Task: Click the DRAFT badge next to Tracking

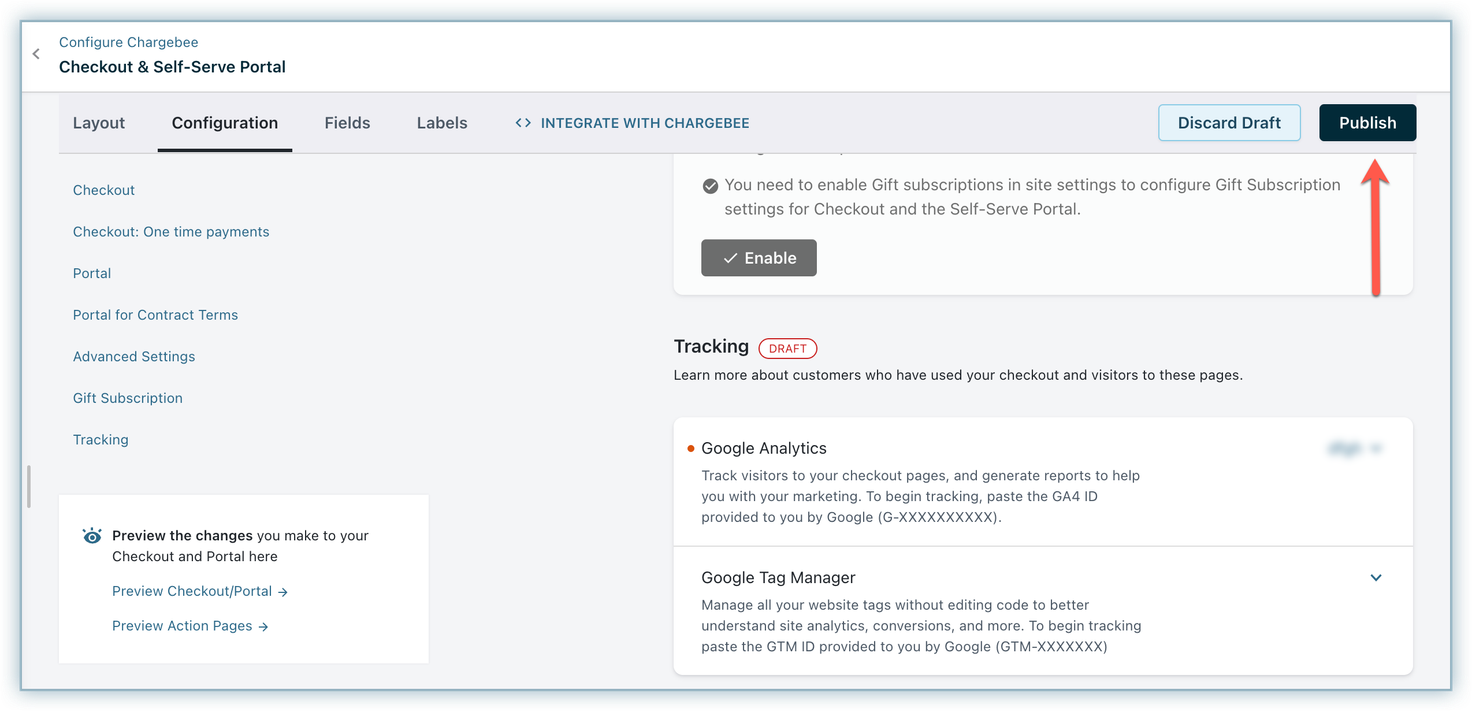Action: (x=787, y=348)
